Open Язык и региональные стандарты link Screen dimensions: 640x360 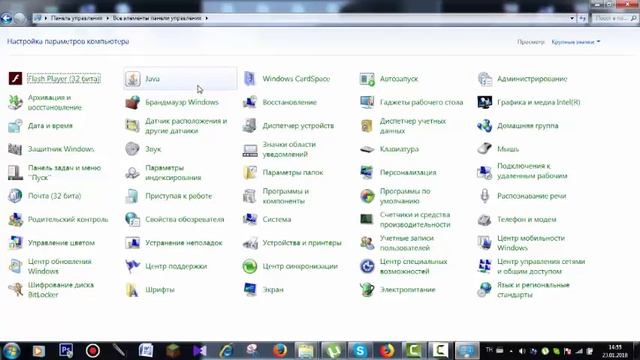tap(533, 290)
